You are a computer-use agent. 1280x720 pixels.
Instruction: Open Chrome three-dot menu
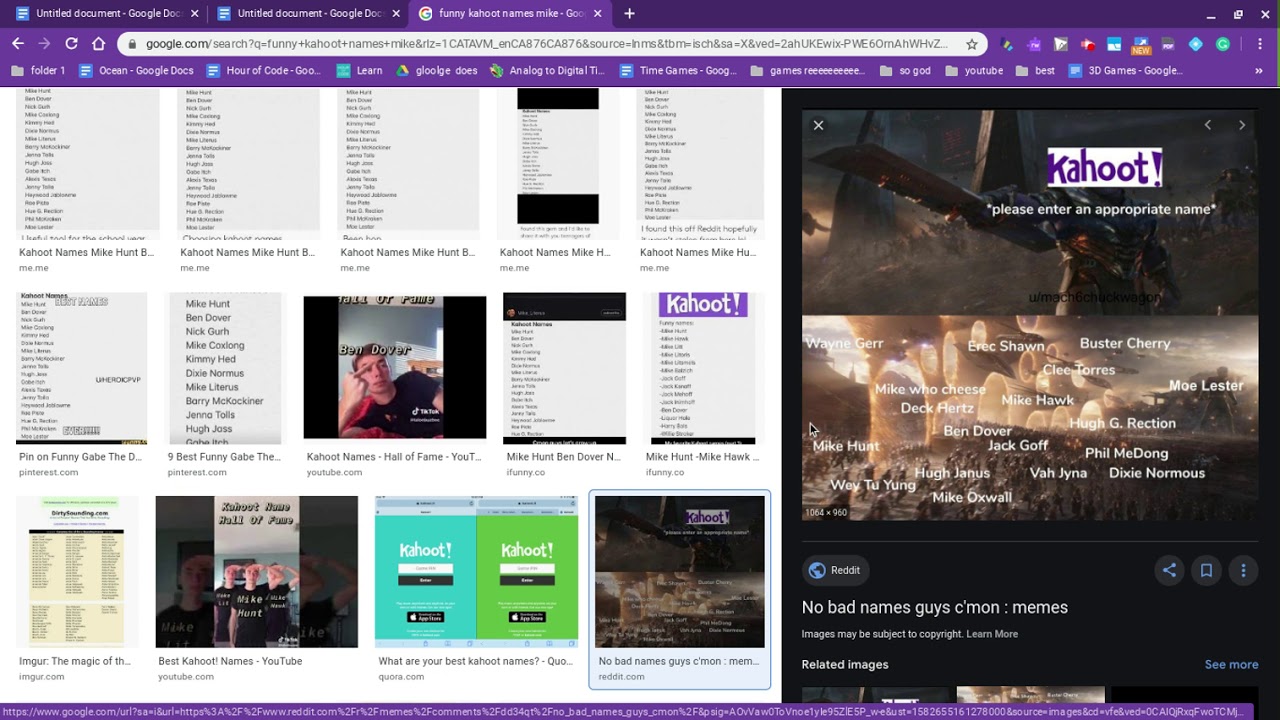[1260, 44]
